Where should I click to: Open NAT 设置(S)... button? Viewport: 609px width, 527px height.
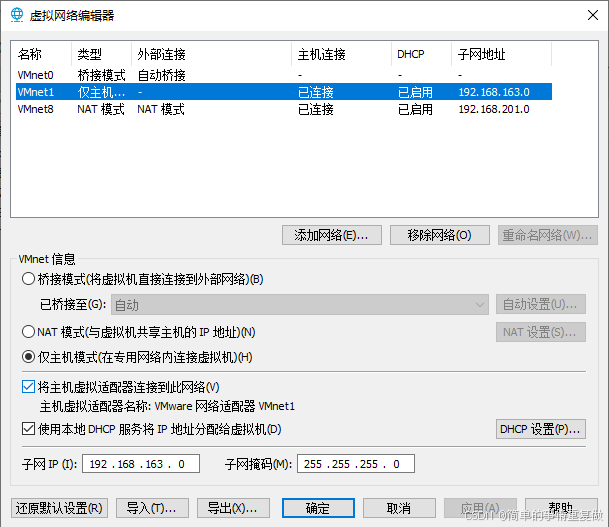tap(541, 332)
